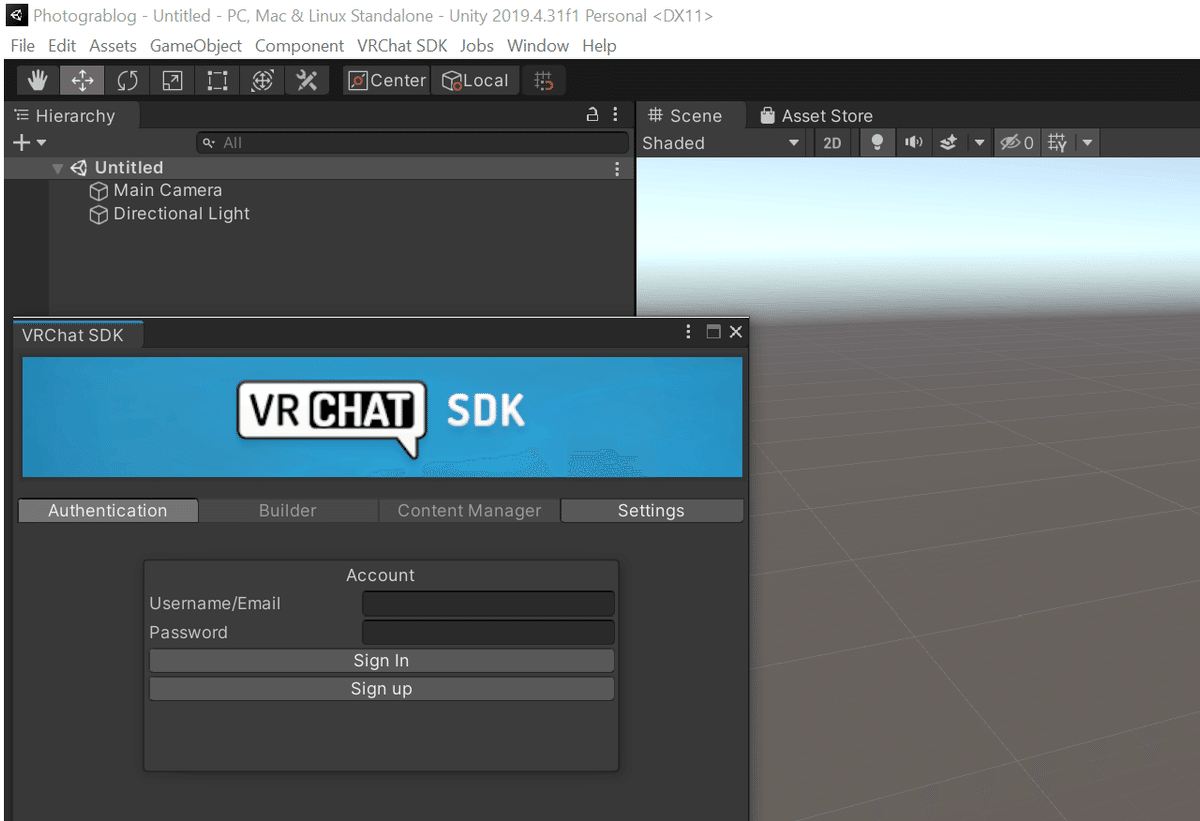Viewport: 1200px width, 821px height.
Task: Lock the Hierarchy panel
Action: pyautogui.click(x=592, y=115)
